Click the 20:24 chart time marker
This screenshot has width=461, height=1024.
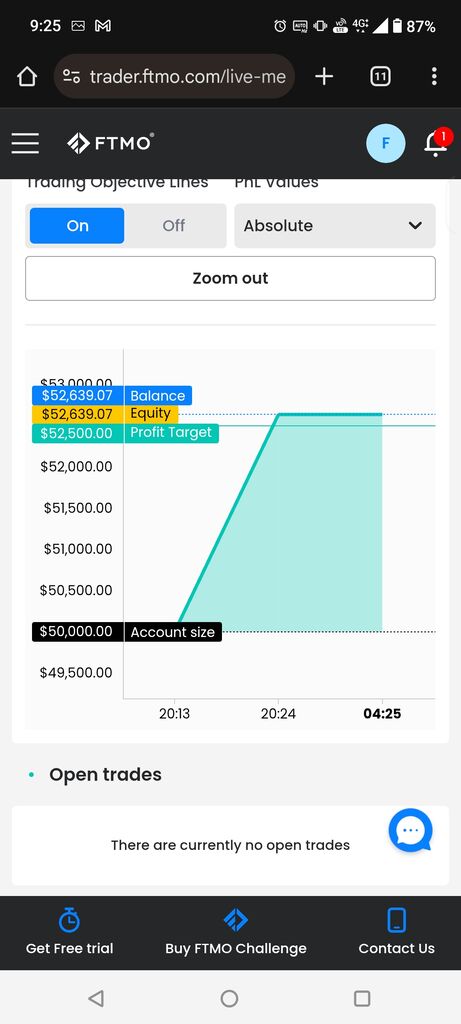(x=278, y=714)
